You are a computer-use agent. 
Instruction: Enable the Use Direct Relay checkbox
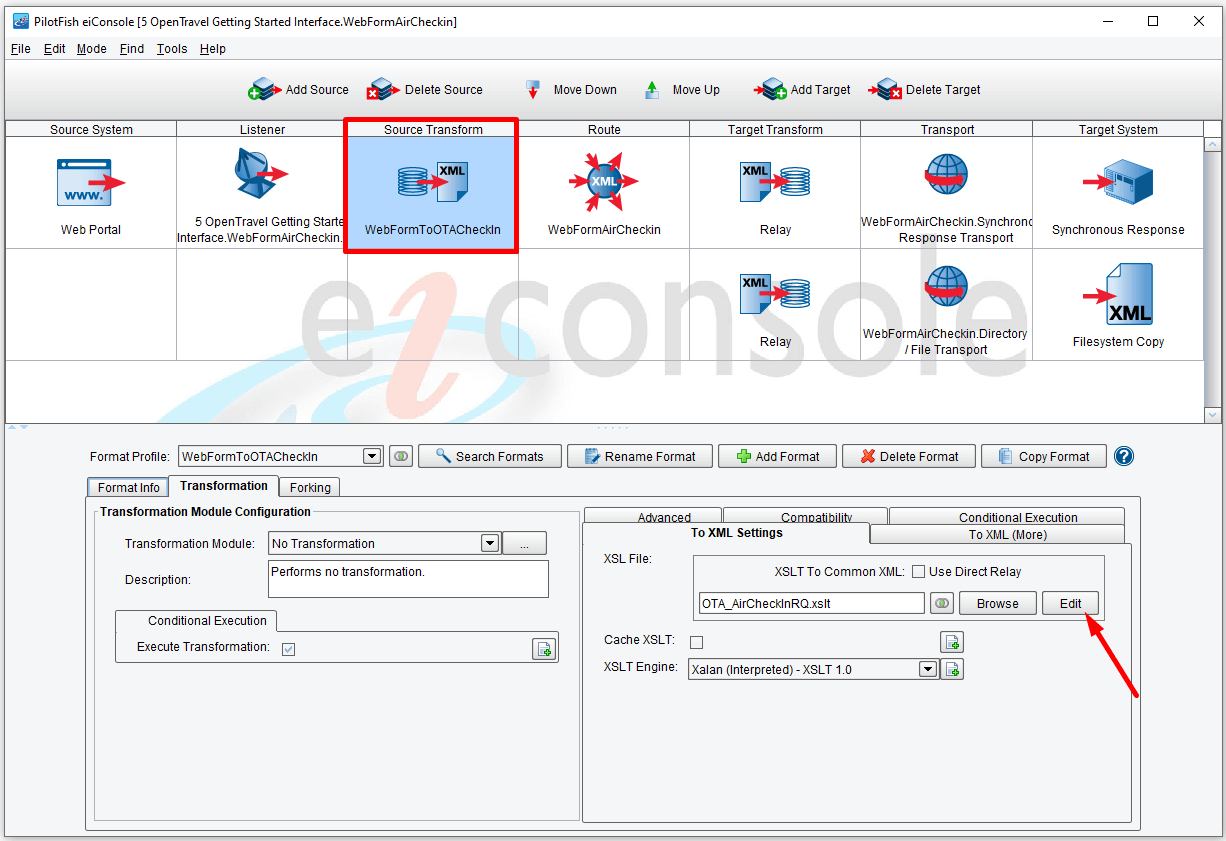click(x=918, y=572)
